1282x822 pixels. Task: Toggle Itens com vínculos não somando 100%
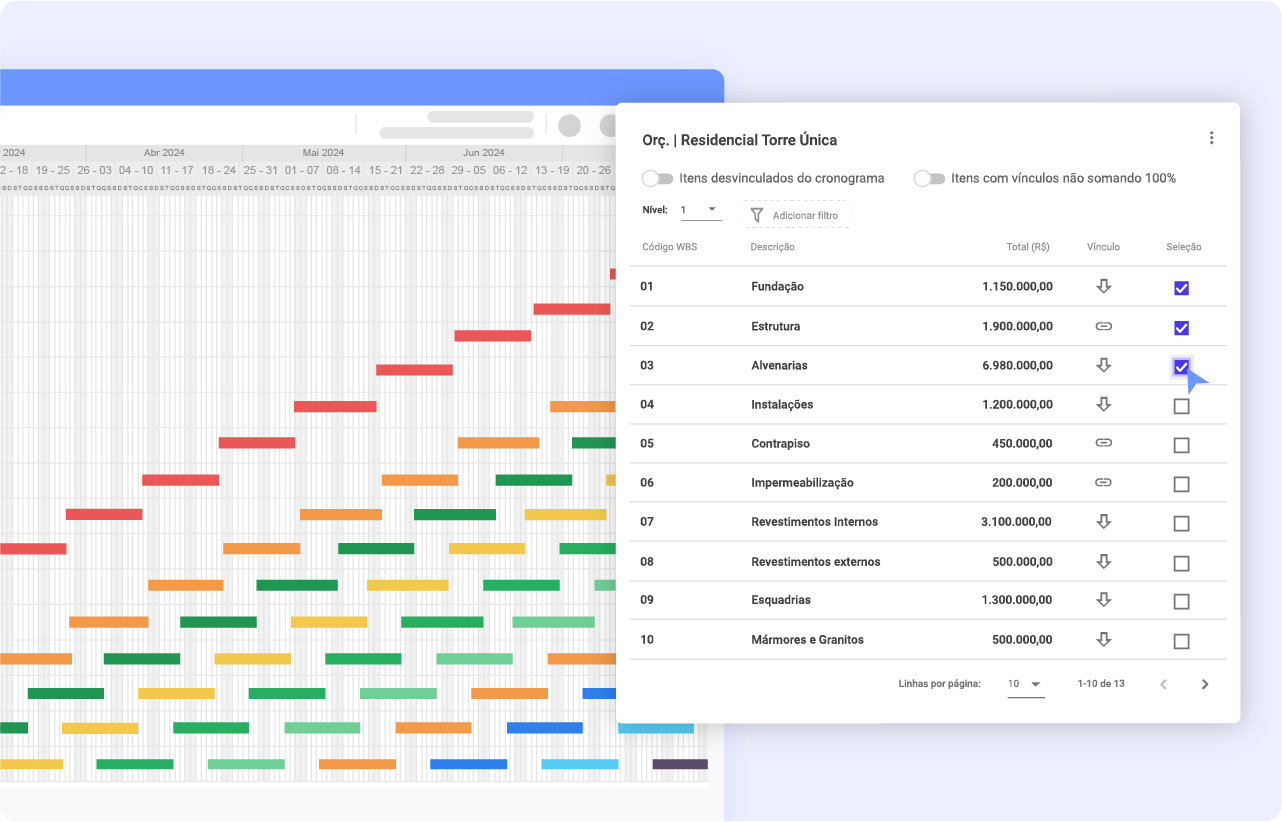tap(930, 178)
